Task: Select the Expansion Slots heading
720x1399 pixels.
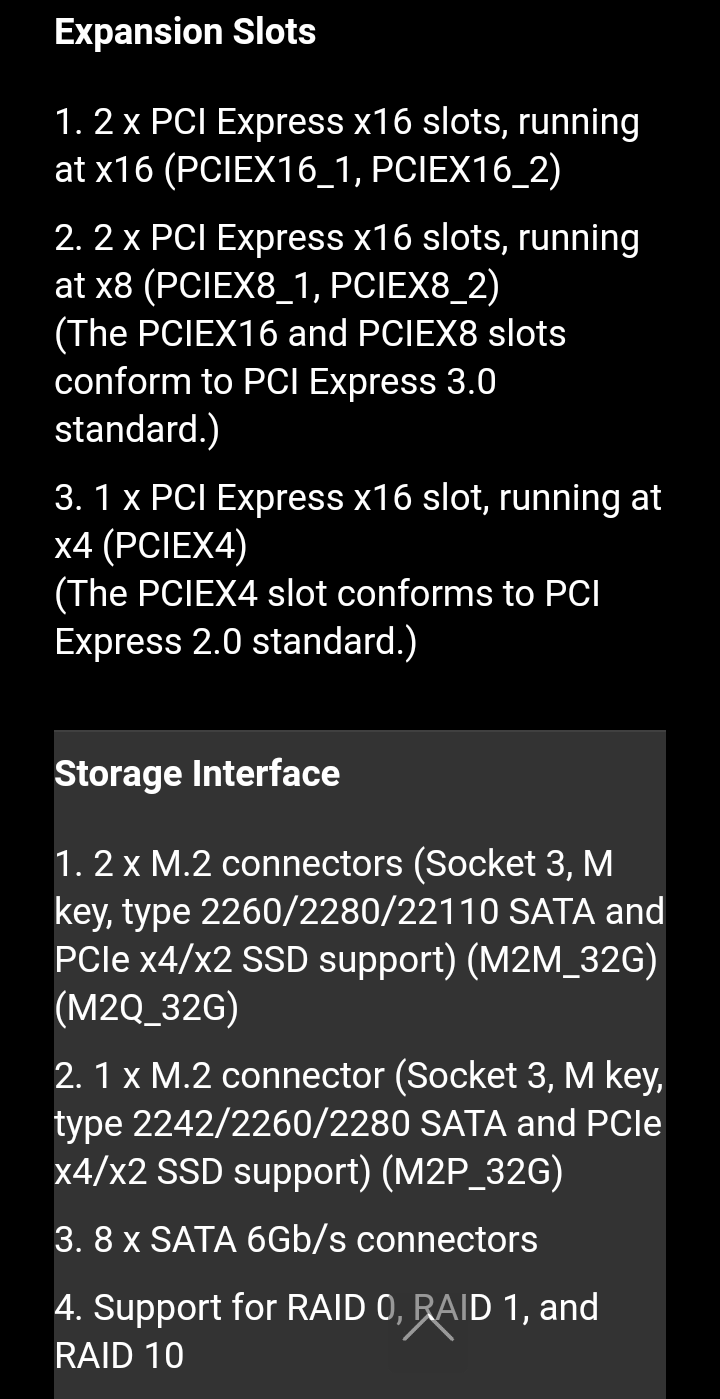Action: [x=185, y=32]
